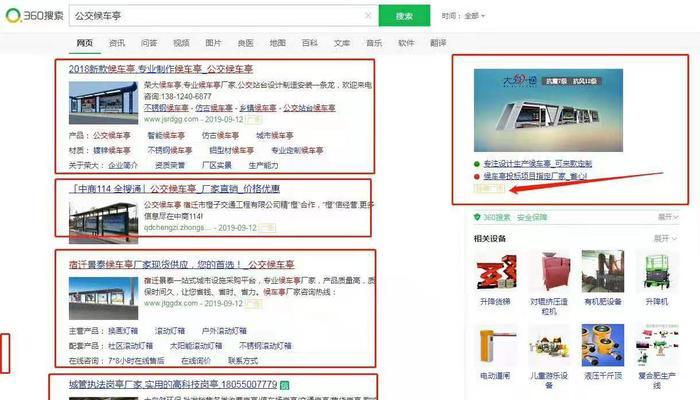Click the 7*8小时在线售后 link
This screenshot has width=700, height=400.
click(x=136, y=361)
